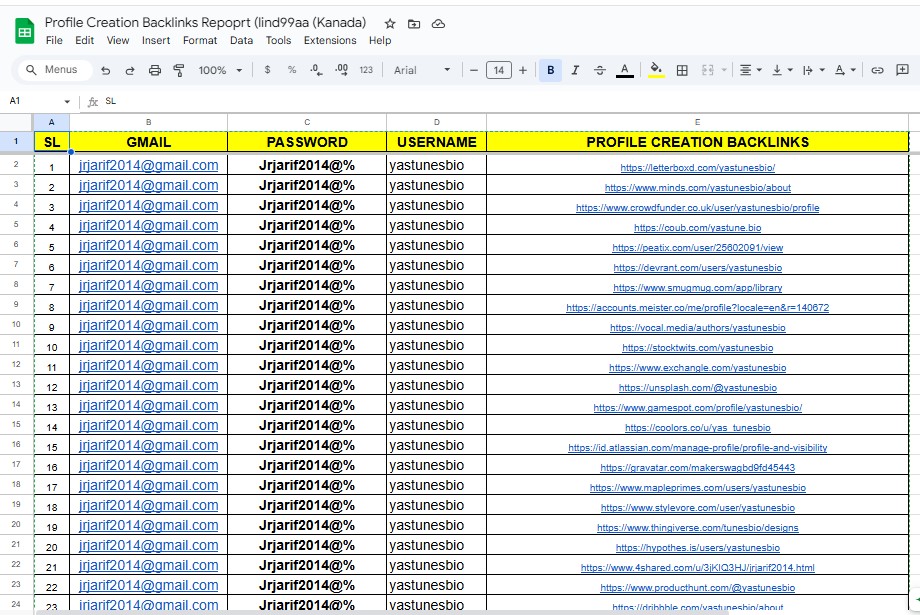
Task: Toggle bold formatting off
Action: (x=550, y=70)
